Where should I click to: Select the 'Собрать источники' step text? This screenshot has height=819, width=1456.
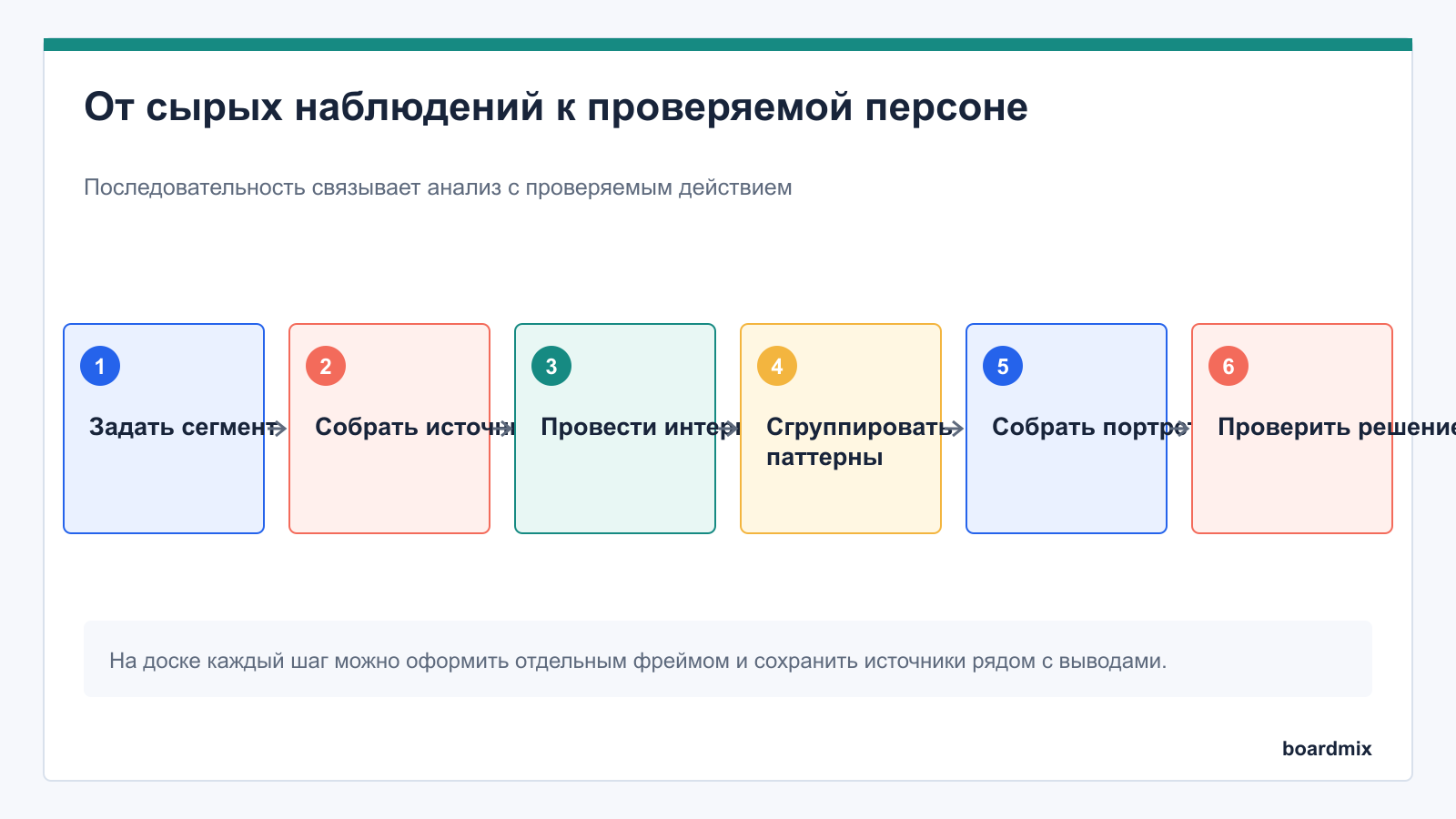coord(415,427)
